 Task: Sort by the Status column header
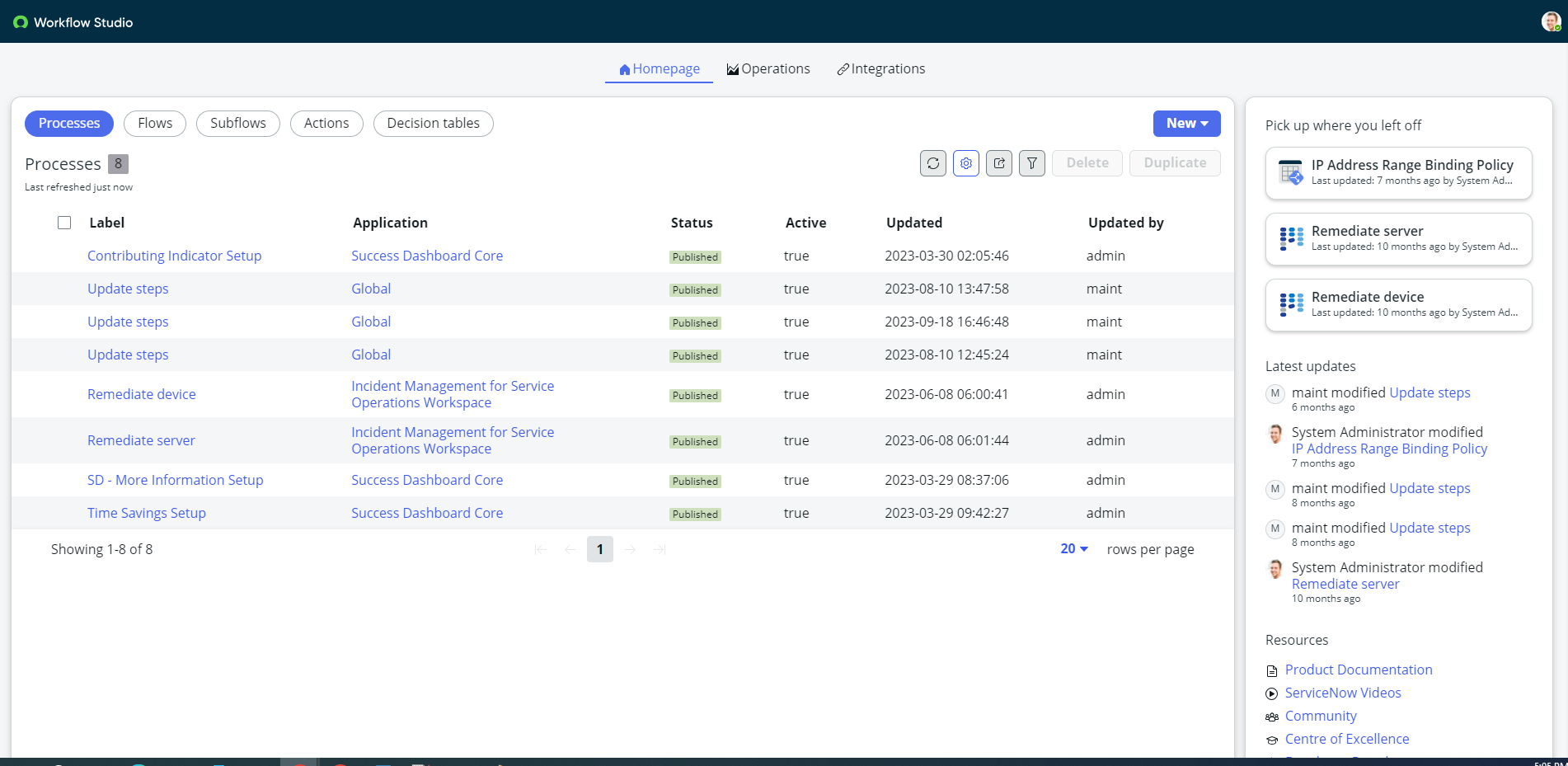click(x=692, y=223)
